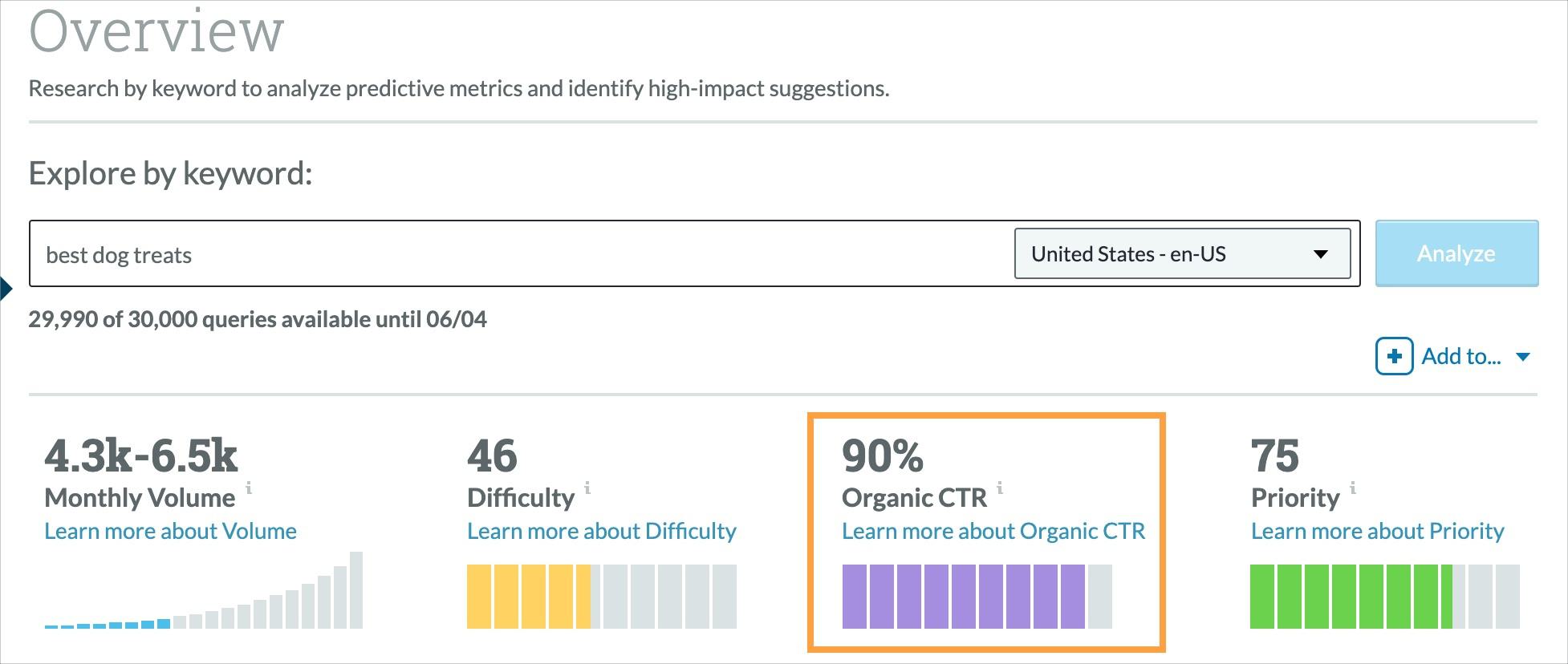Follow the Learn more about Organic CTR link
Screen dimensions: 1568x664
tap(993, 530)
